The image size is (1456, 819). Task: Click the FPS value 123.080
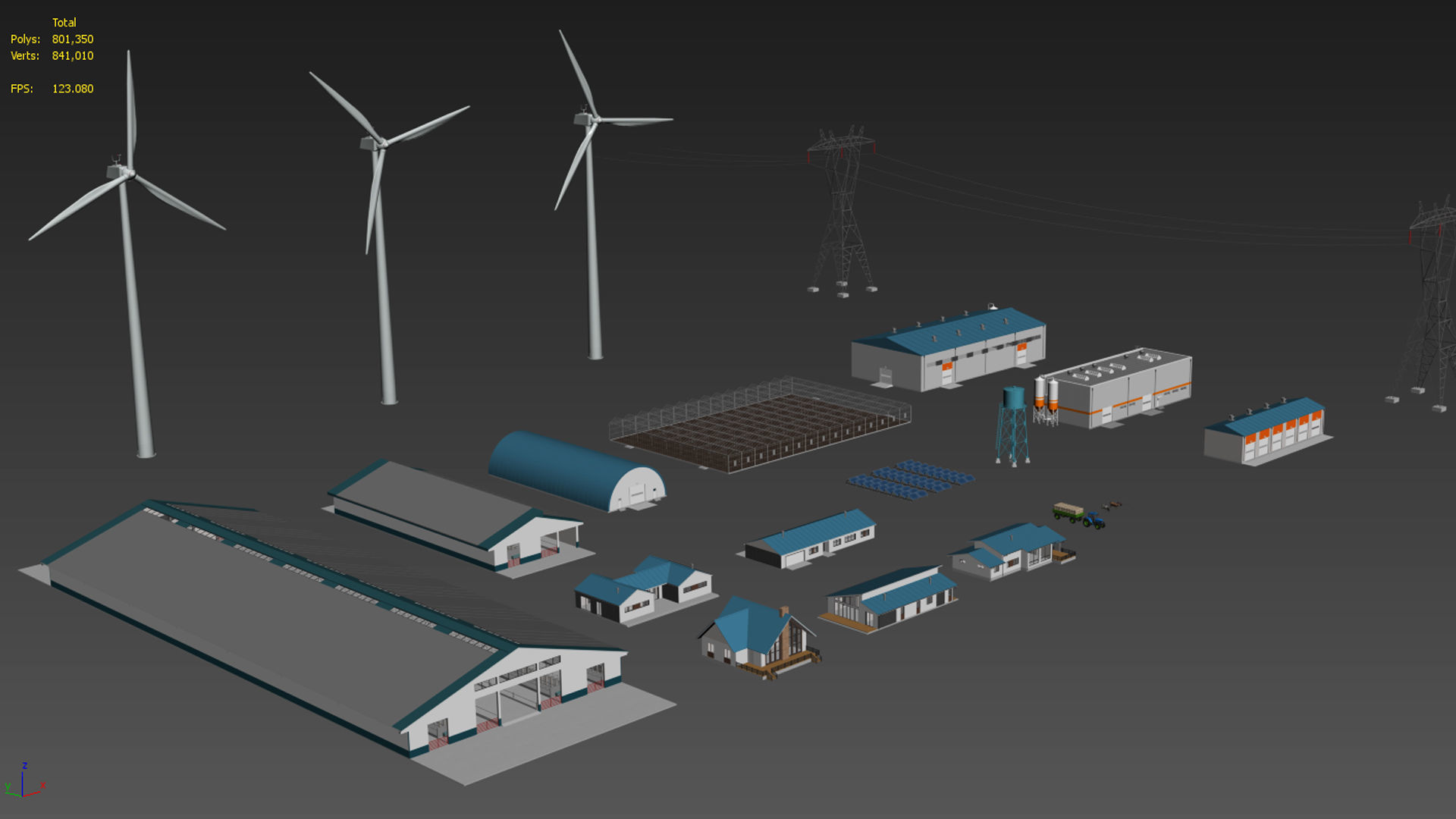point(73,89)
